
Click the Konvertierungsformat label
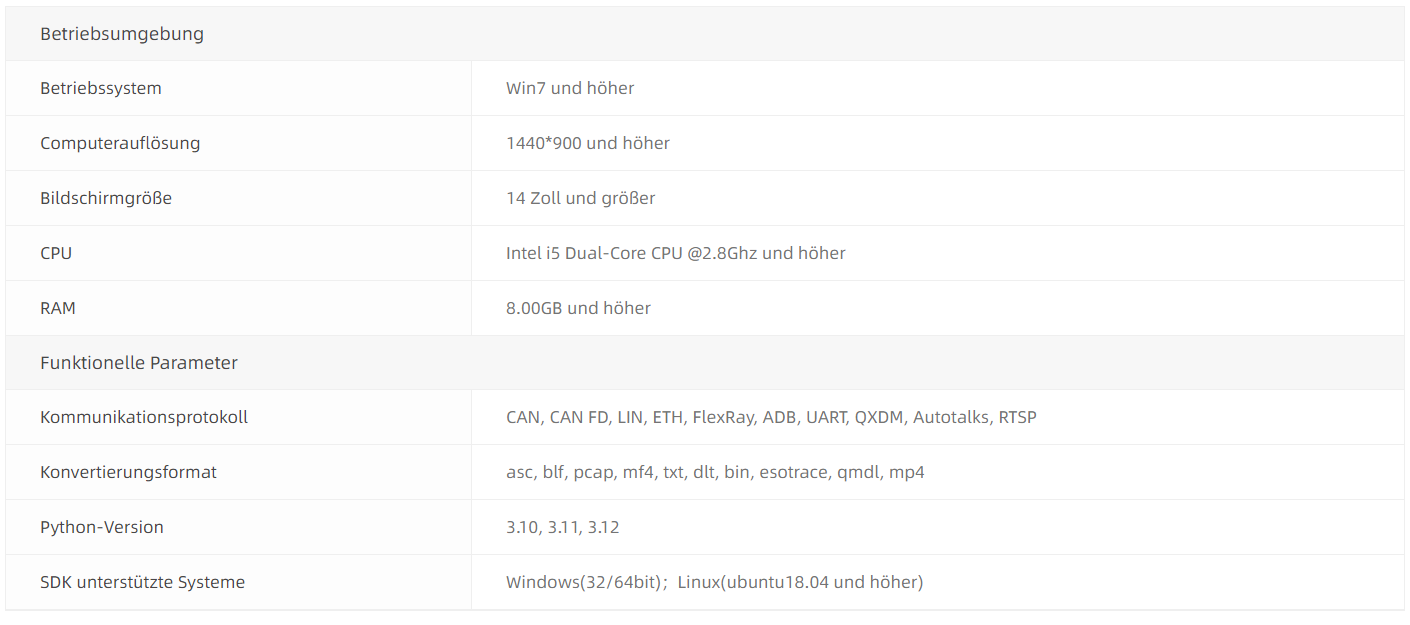point(128,472)
